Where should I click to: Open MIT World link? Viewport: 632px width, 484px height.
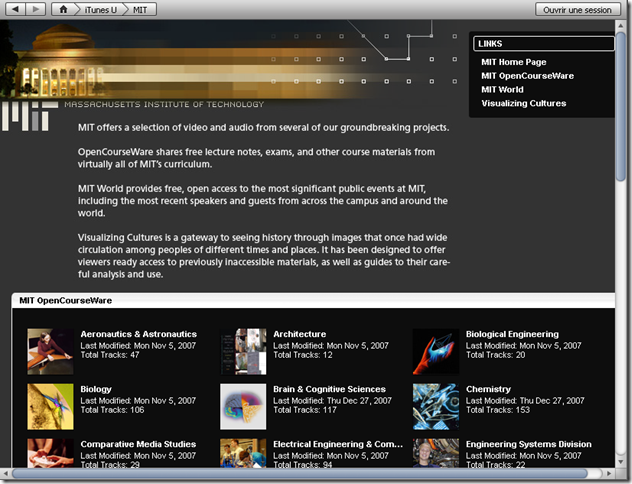click(502, 89)
